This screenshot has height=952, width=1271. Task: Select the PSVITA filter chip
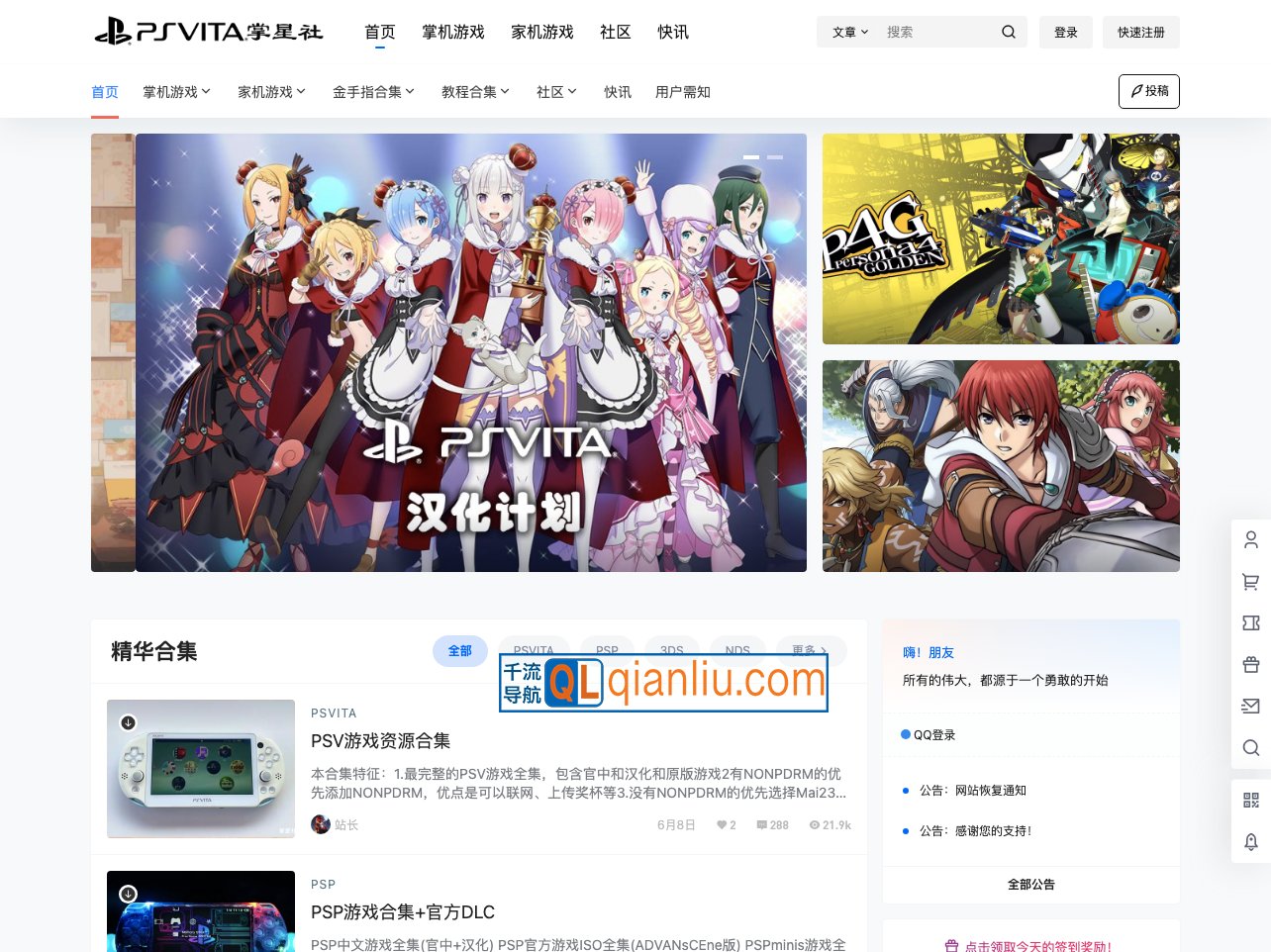[534, 650]
